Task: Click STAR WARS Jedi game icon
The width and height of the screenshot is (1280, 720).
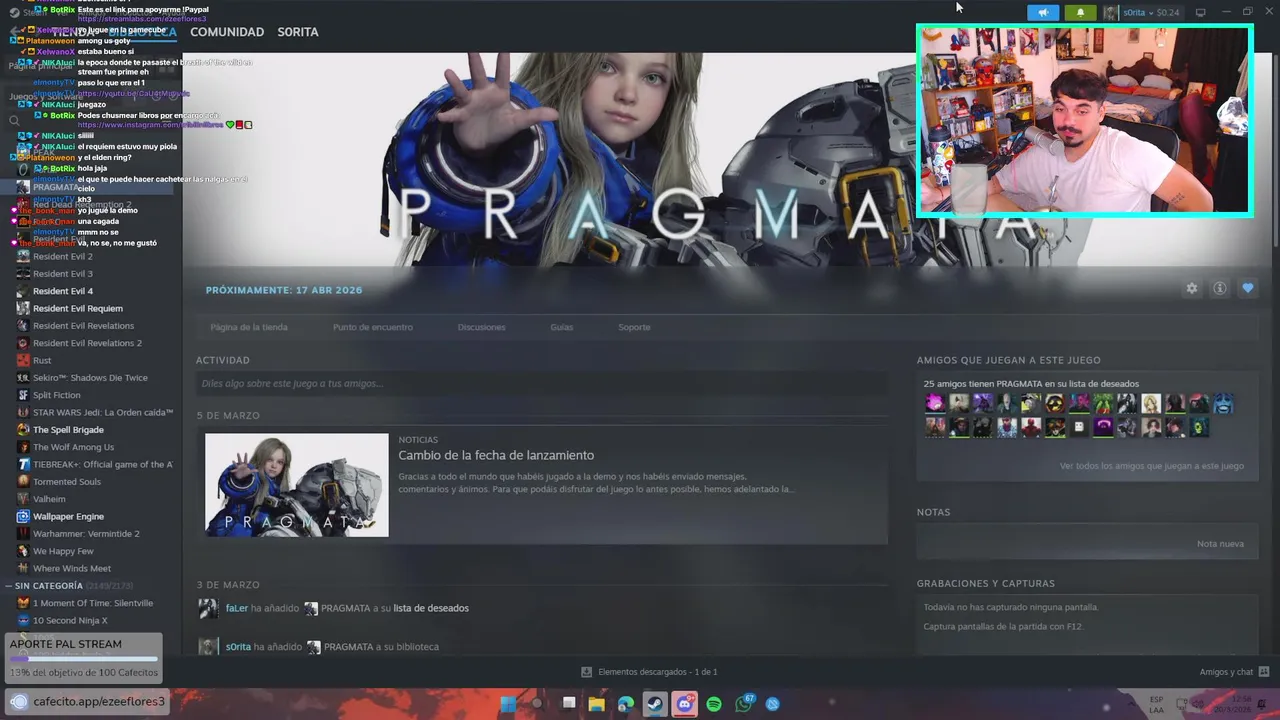Action: (23, 412)
